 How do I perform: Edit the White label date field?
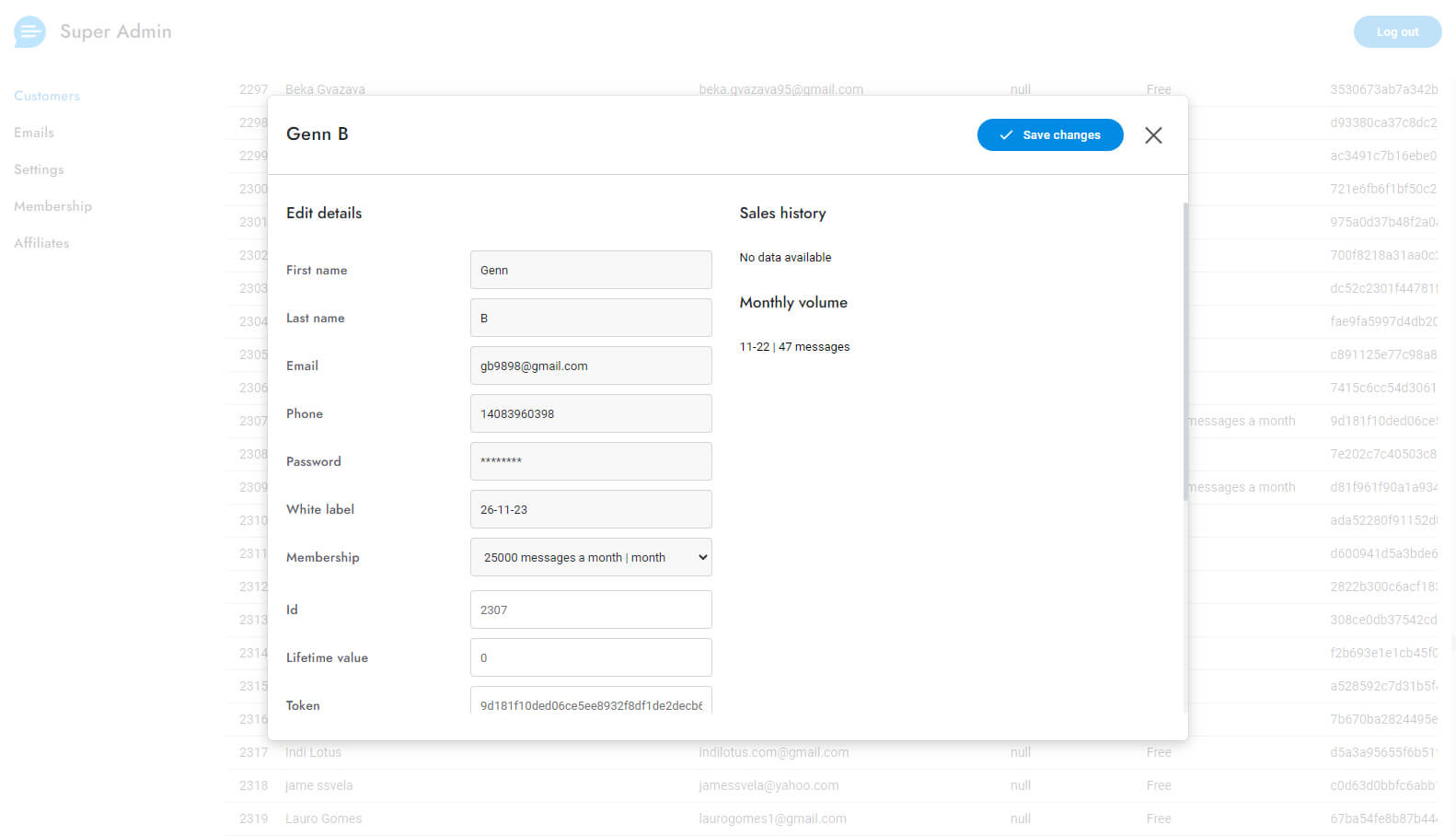click(x=591, y=509)
